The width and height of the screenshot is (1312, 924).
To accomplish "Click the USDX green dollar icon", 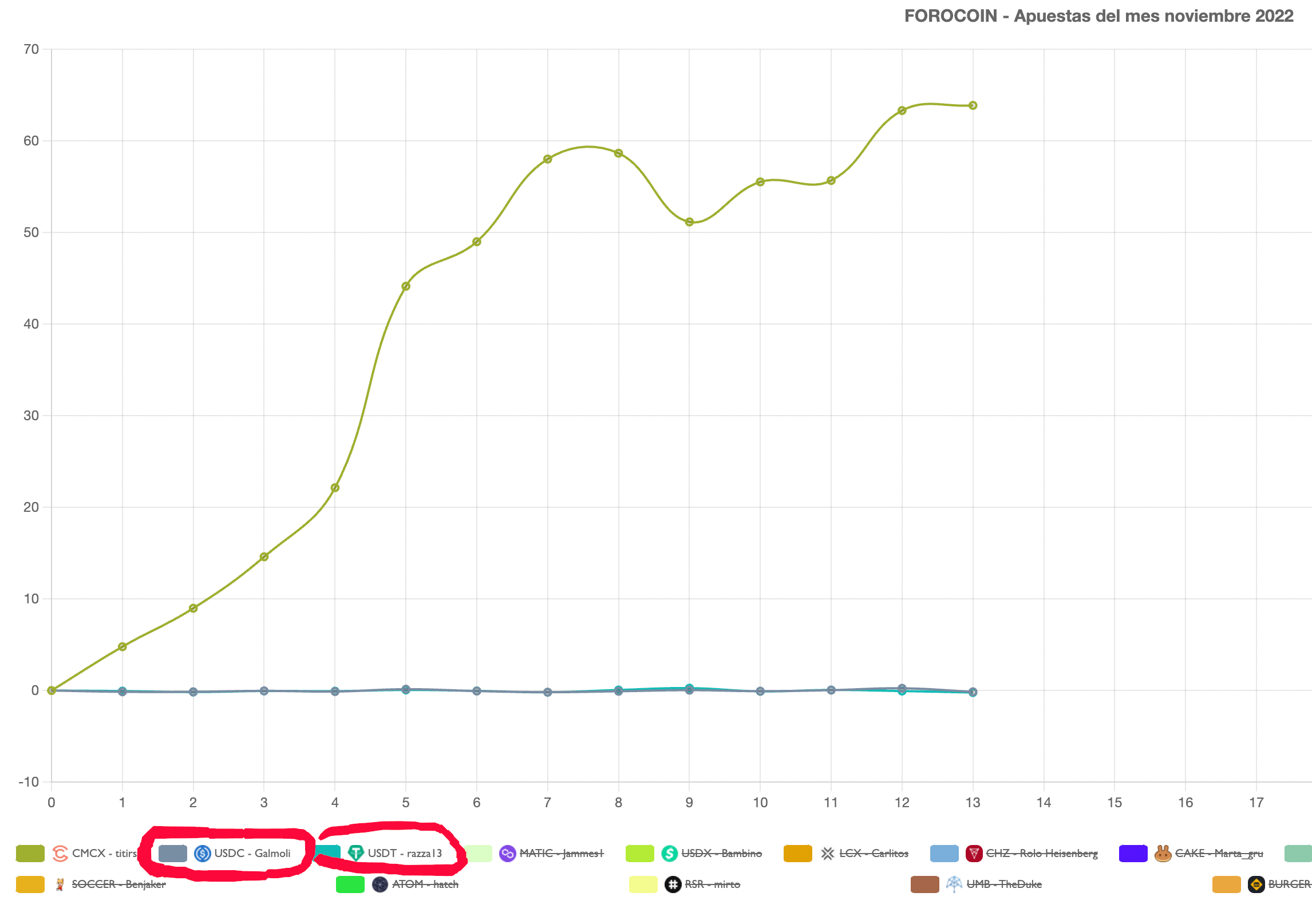I will 669,854.
